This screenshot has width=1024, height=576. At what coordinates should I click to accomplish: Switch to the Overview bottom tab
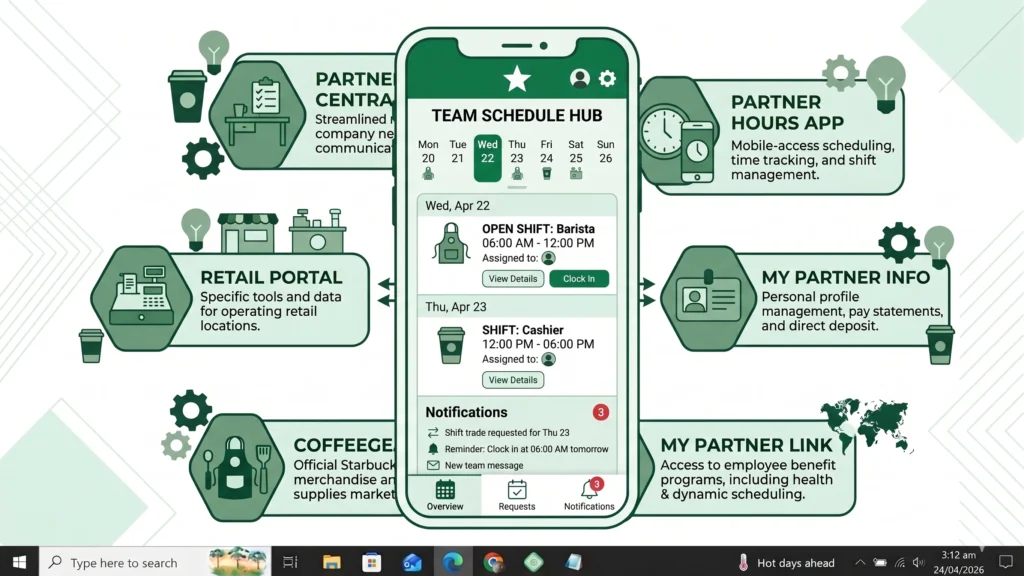click(445, 495)
